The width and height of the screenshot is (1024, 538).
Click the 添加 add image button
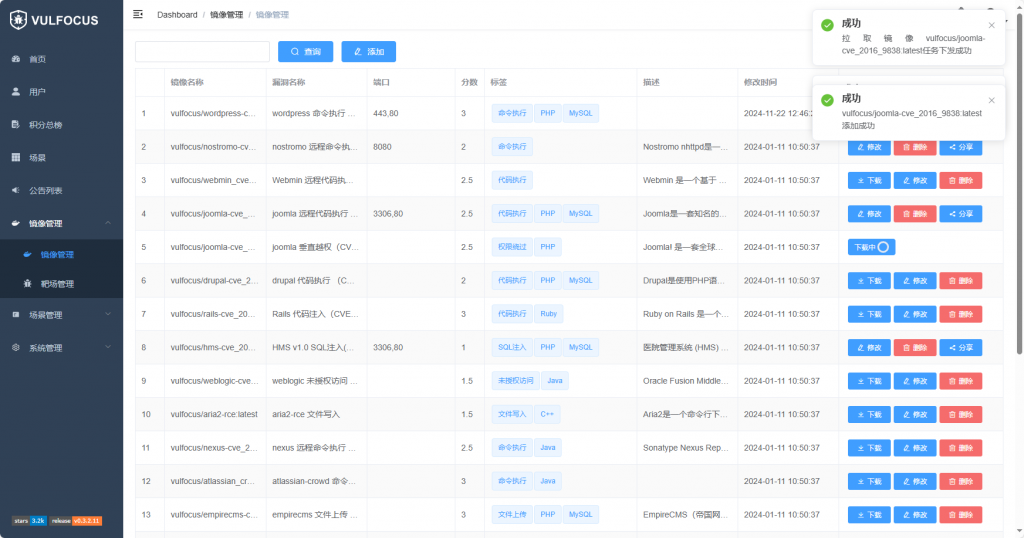coord(368,51)
